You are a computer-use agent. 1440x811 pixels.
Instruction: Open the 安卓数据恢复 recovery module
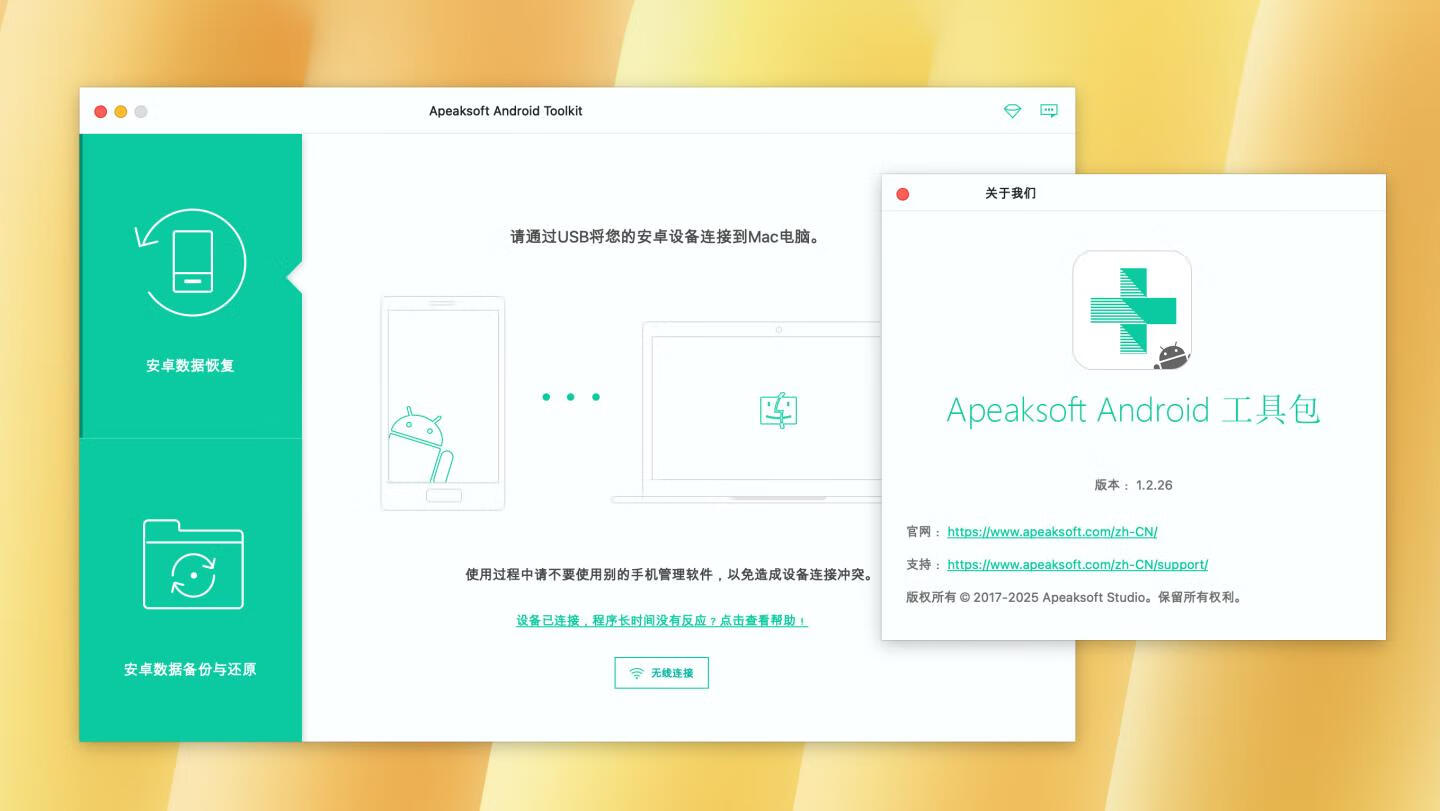(190, 286)
